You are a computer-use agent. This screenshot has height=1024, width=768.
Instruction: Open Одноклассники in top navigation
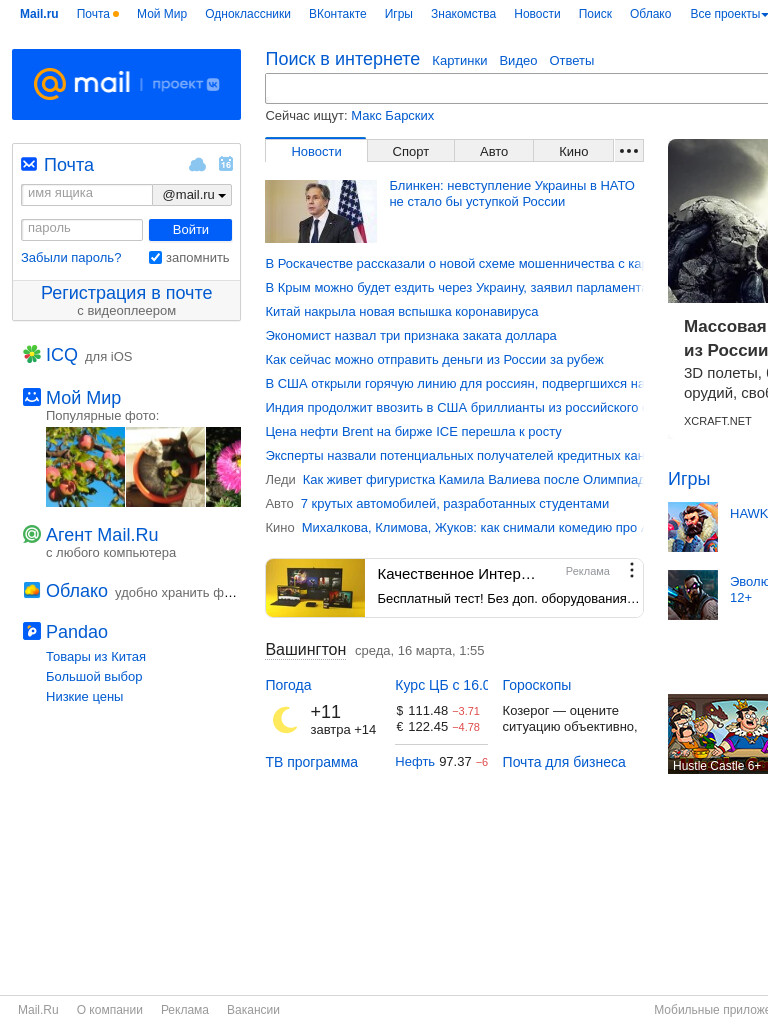coord(248,14)
